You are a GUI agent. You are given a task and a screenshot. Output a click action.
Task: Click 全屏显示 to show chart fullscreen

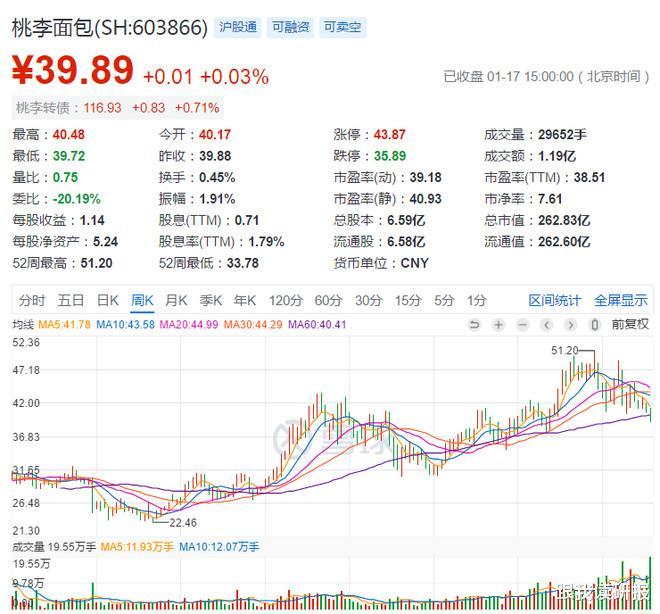coord(621,300)
